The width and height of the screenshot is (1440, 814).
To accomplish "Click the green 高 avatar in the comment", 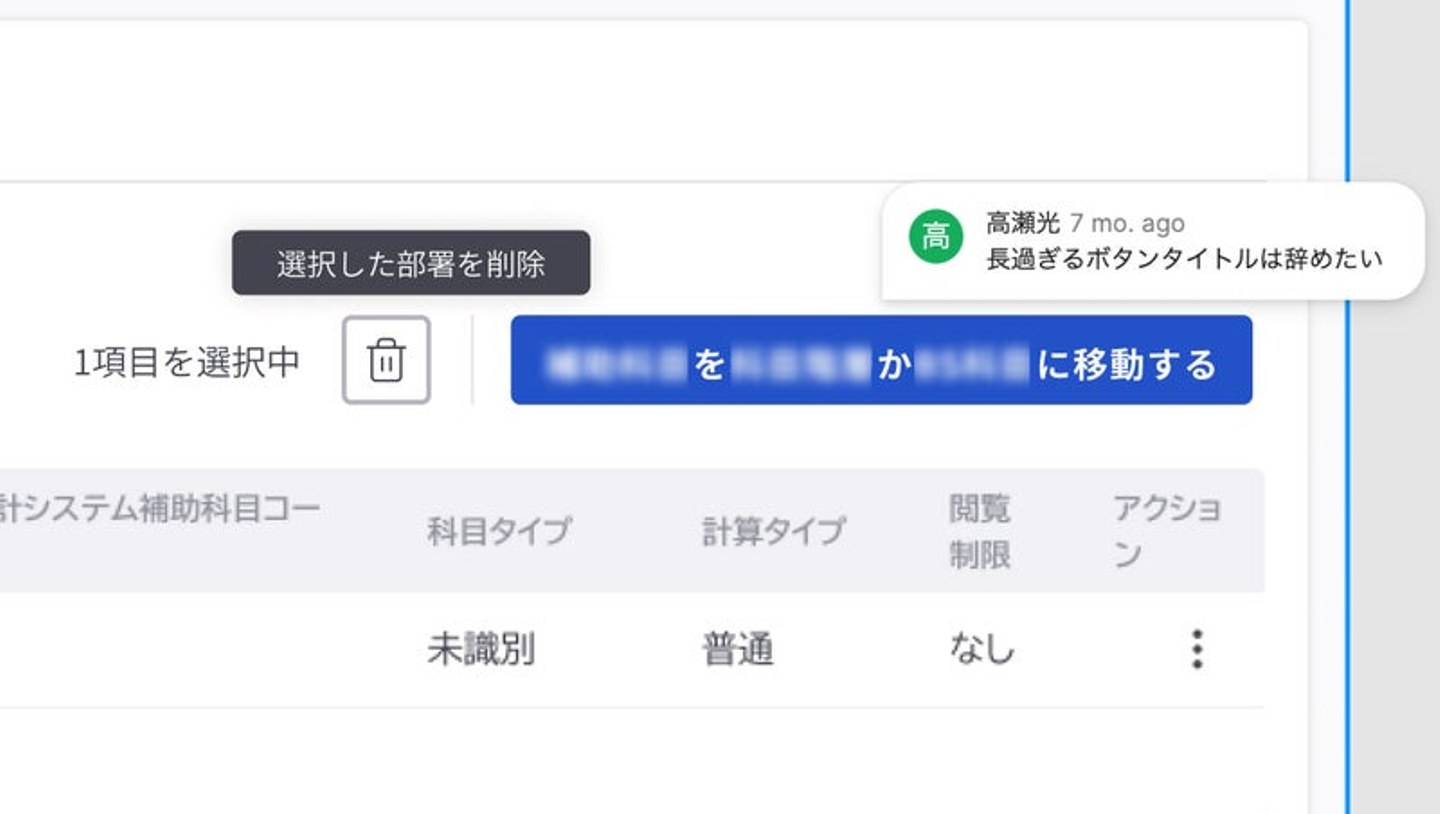I will (935, 238).
